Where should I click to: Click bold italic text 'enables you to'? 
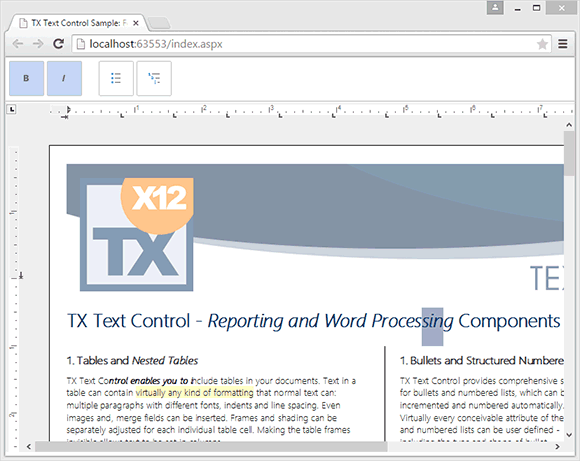click(x=159, y=381)
